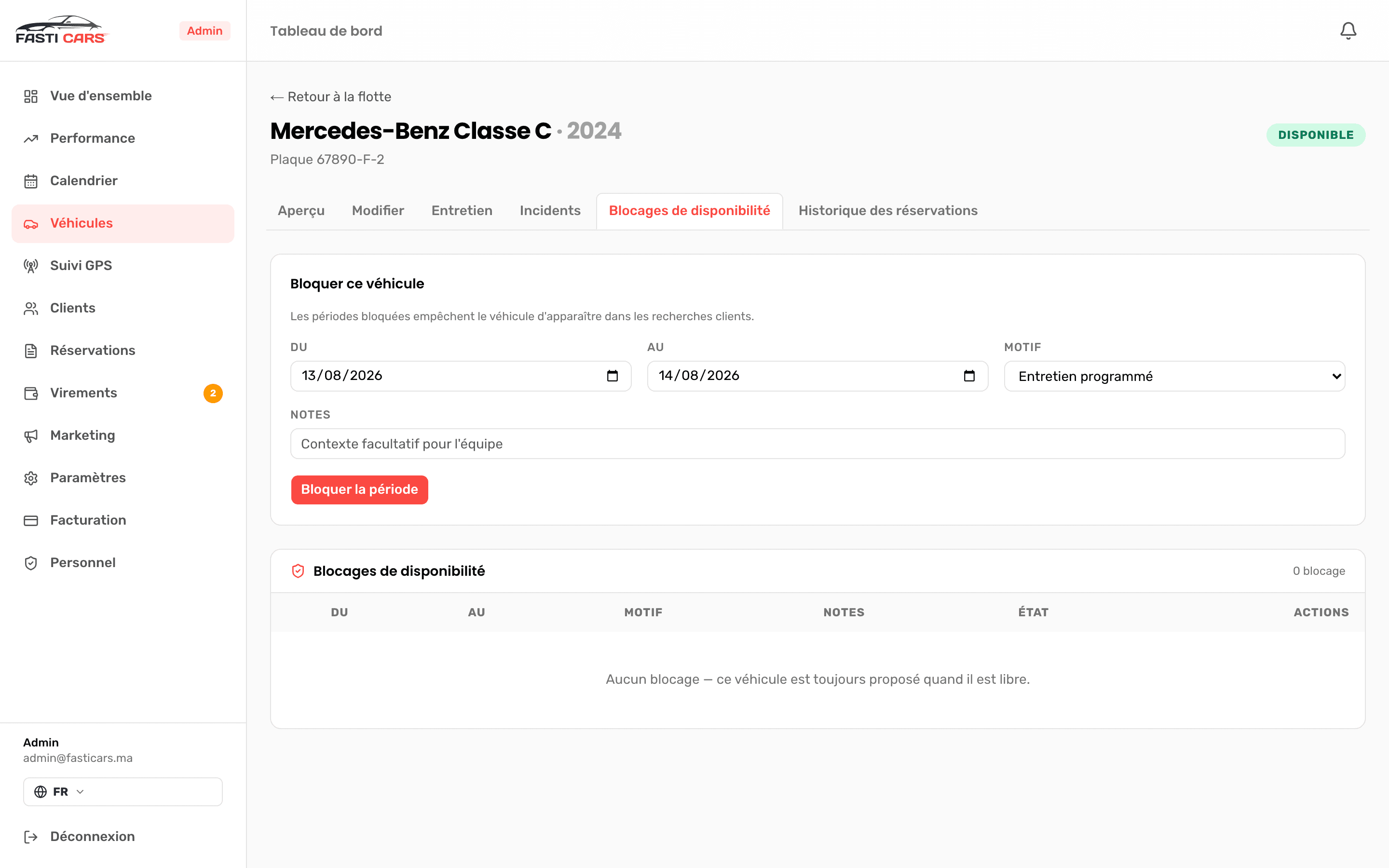Click the Paramètres gear icon
1389x868 pixels.
pyautogui.click(x=31, y=478)
